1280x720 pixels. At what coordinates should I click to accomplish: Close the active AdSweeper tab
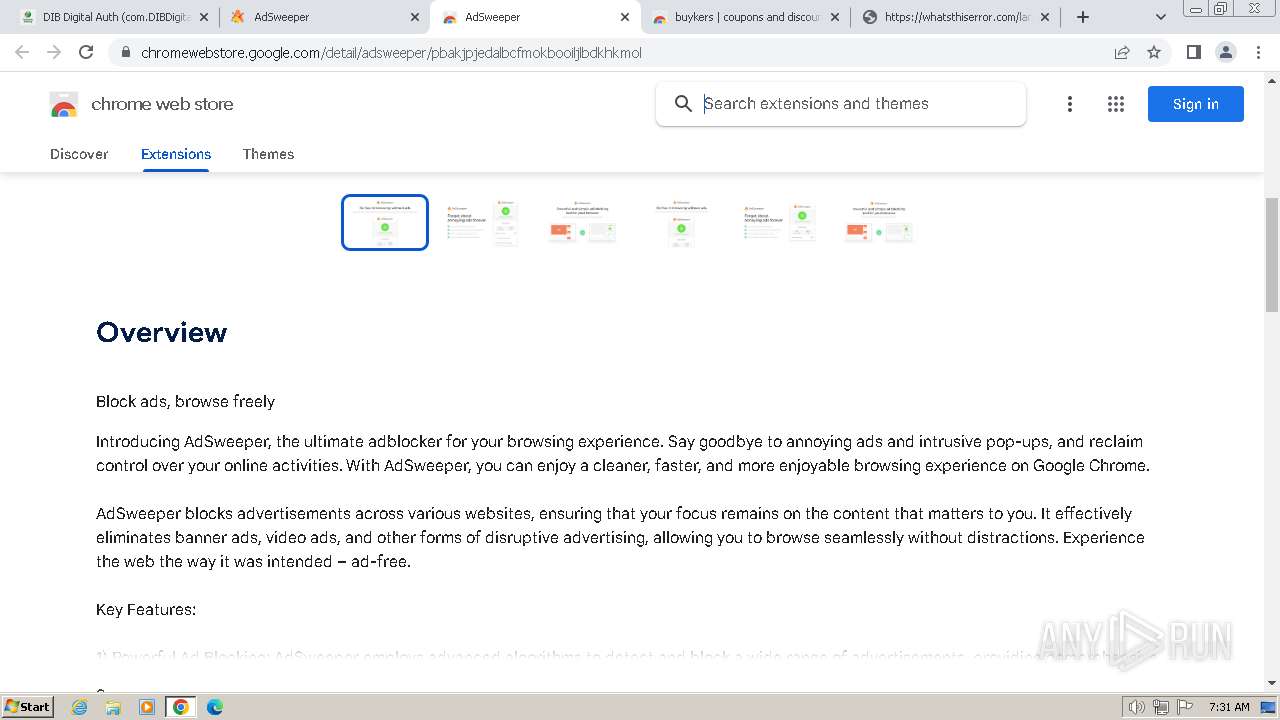(625, 17)
